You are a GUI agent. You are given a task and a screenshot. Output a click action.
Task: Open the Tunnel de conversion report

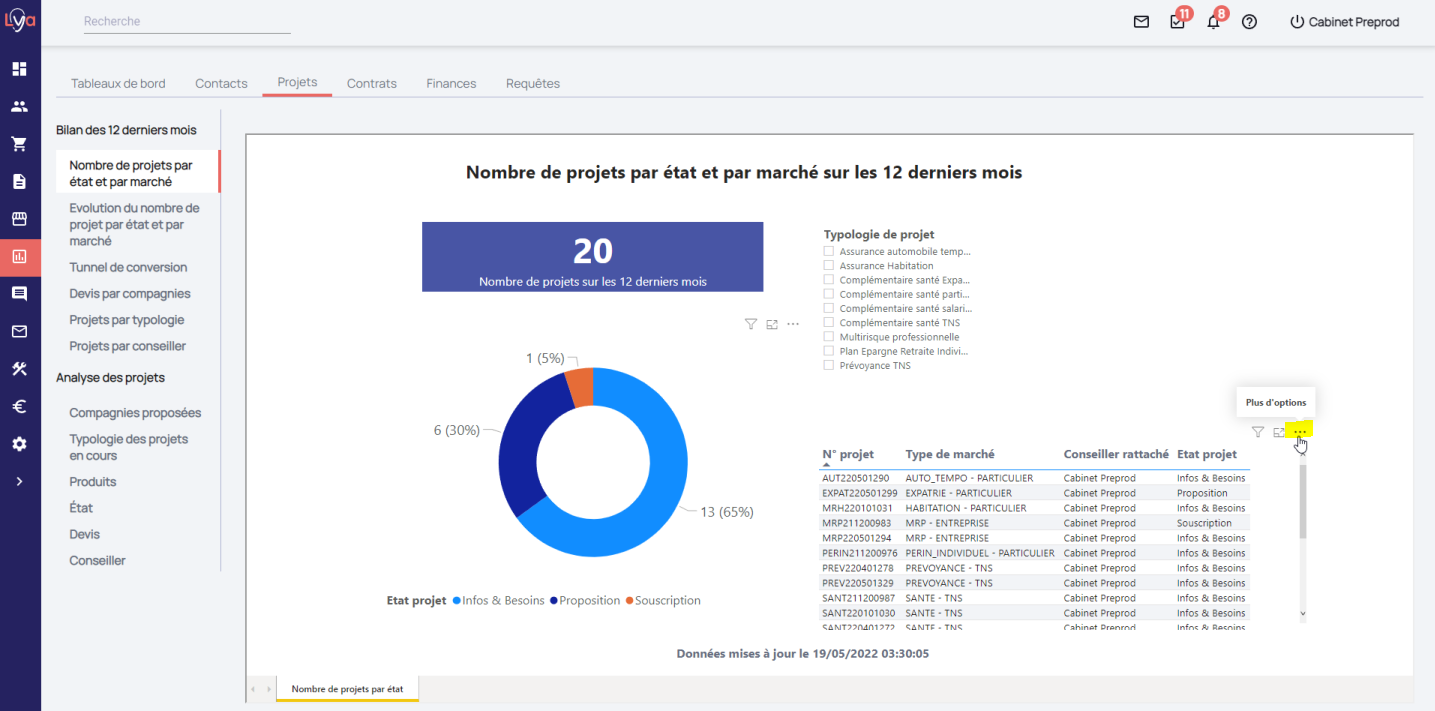tap(128, 267)
